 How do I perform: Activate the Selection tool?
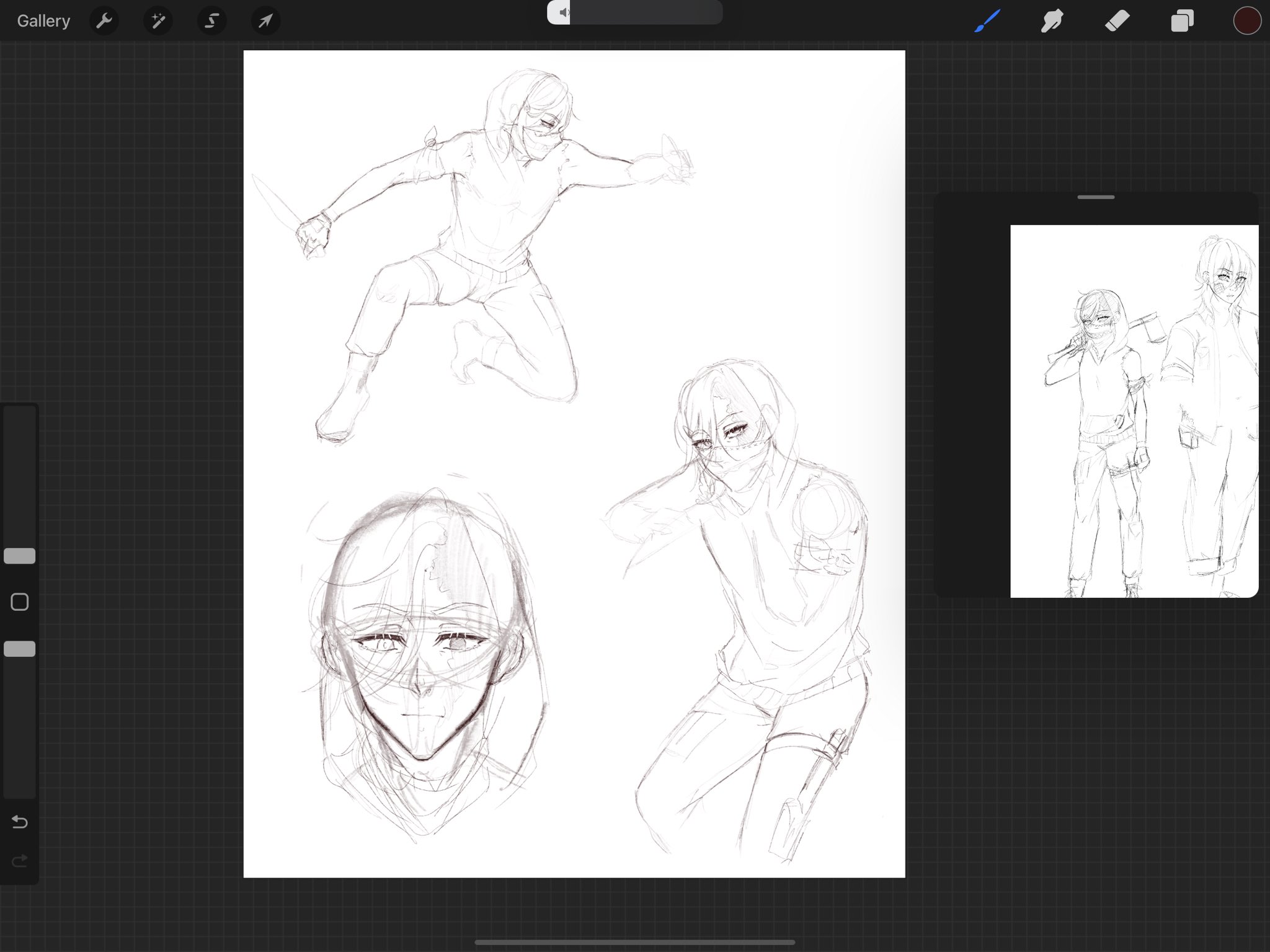pos(211,21)
